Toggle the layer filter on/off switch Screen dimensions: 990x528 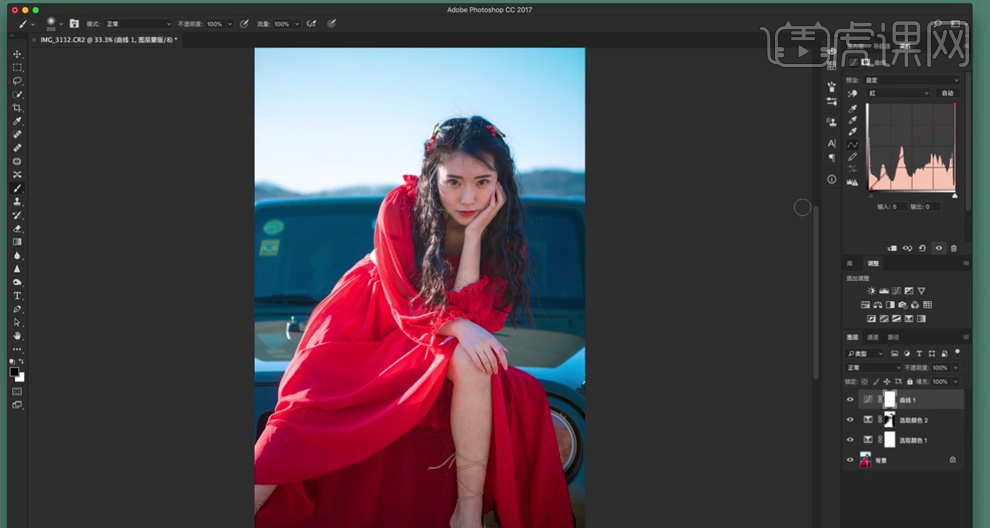[x=957, y=353]
